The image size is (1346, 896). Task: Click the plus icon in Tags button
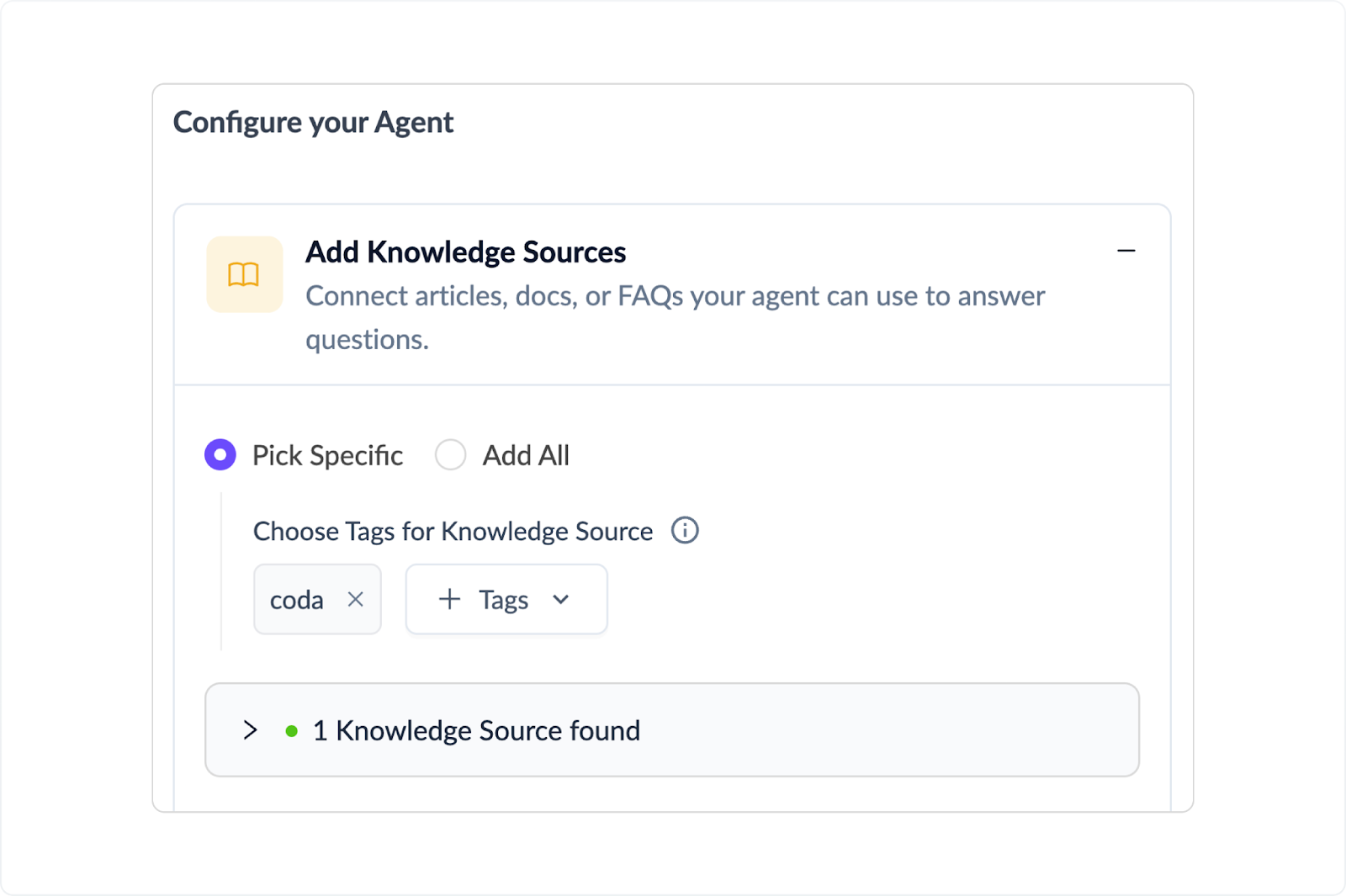click(450, 599)
